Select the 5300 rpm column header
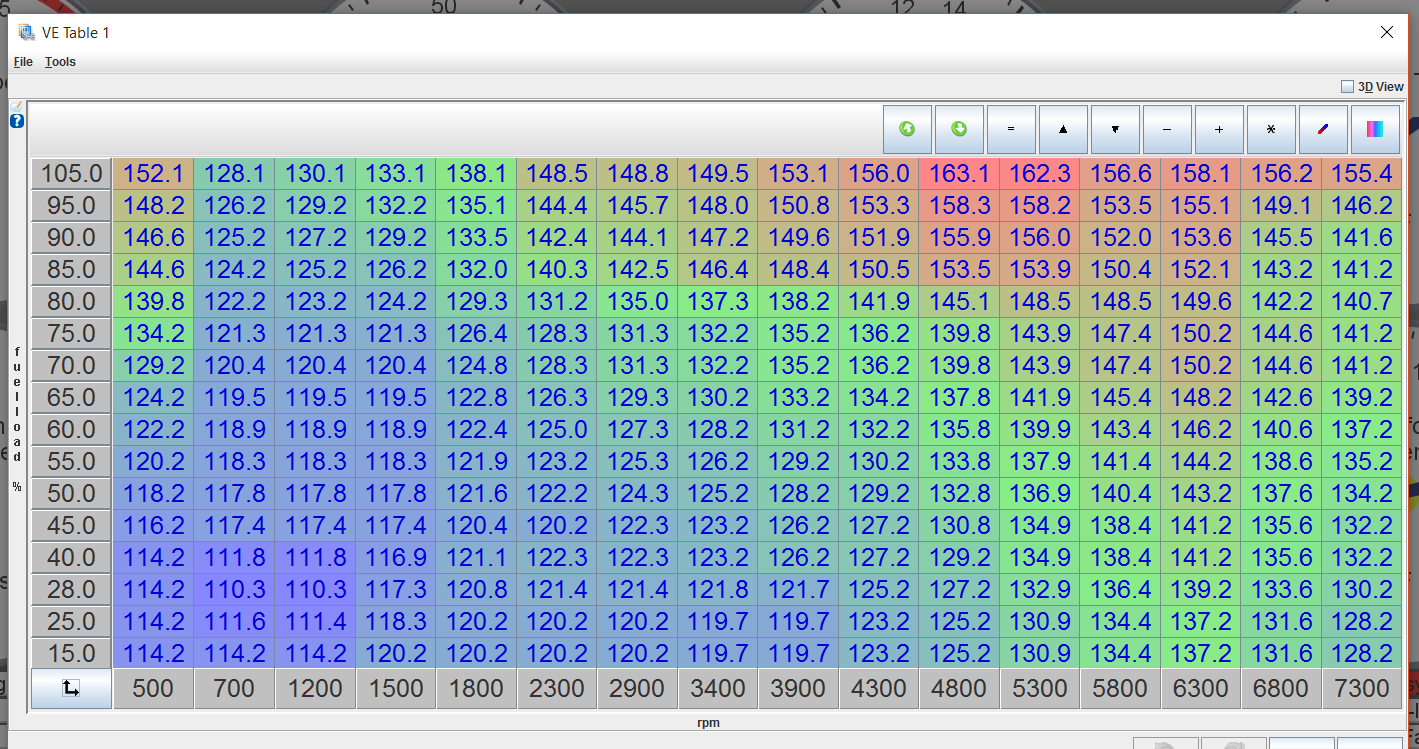Screen dimensions: 1419x749 (x=1040, y=688)
